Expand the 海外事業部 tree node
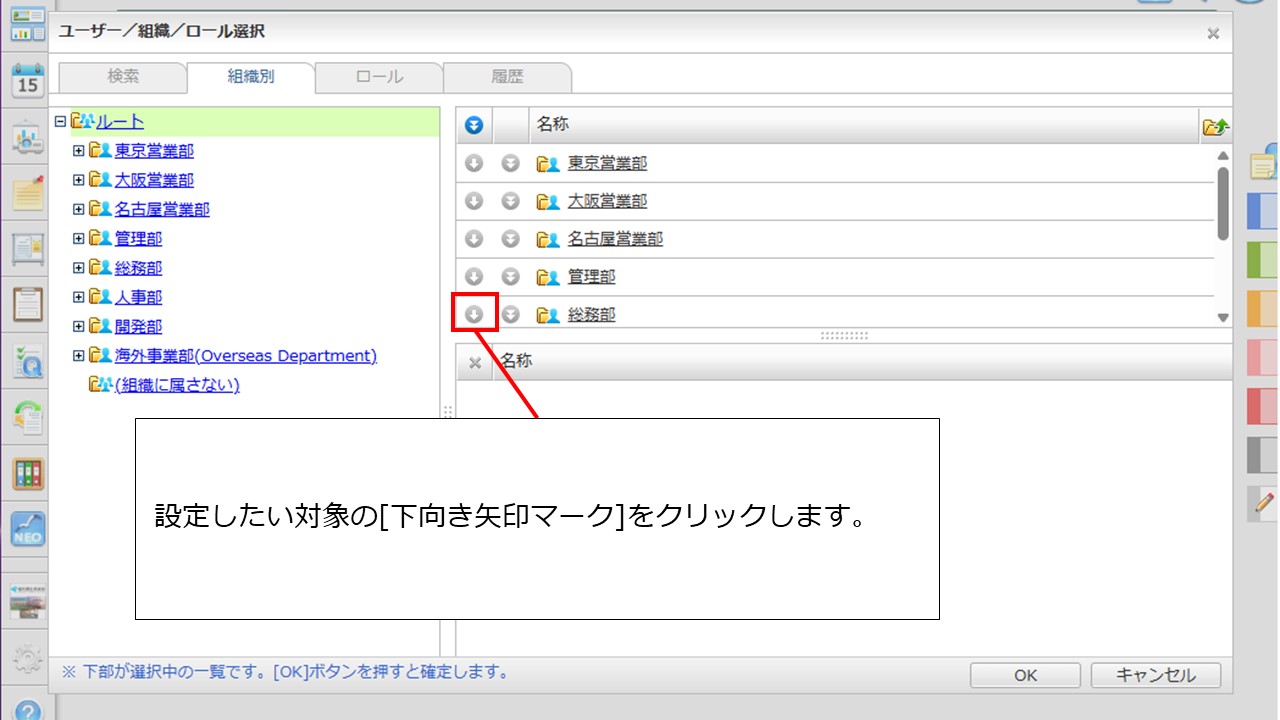This screenshot has height=720, width=1280. click(79, 356)
